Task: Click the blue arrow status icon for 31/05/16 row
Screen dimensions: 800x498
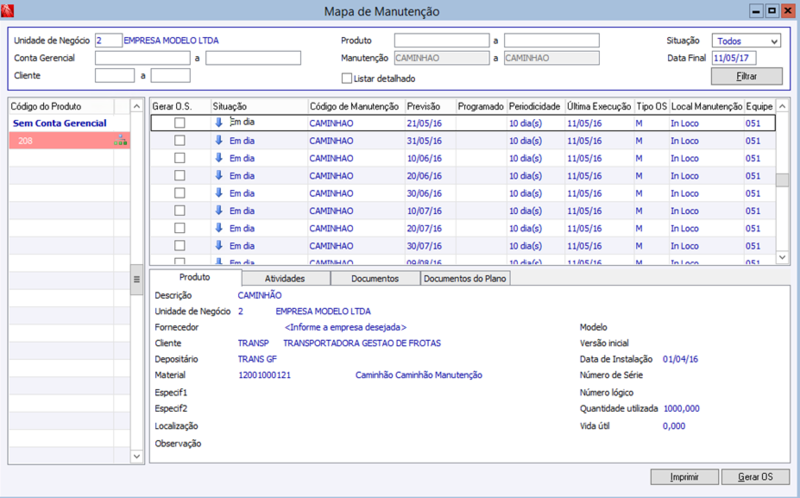Action: click(219, 140)
